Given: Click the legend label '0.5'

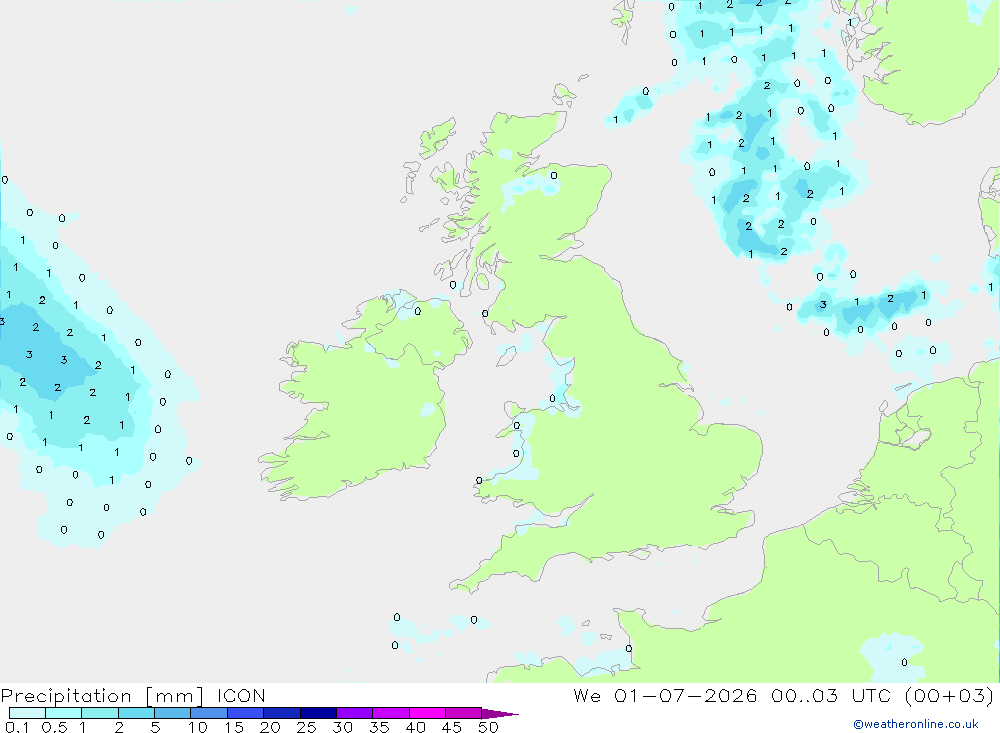Looking at the screenshot, I should click(54, 727).
